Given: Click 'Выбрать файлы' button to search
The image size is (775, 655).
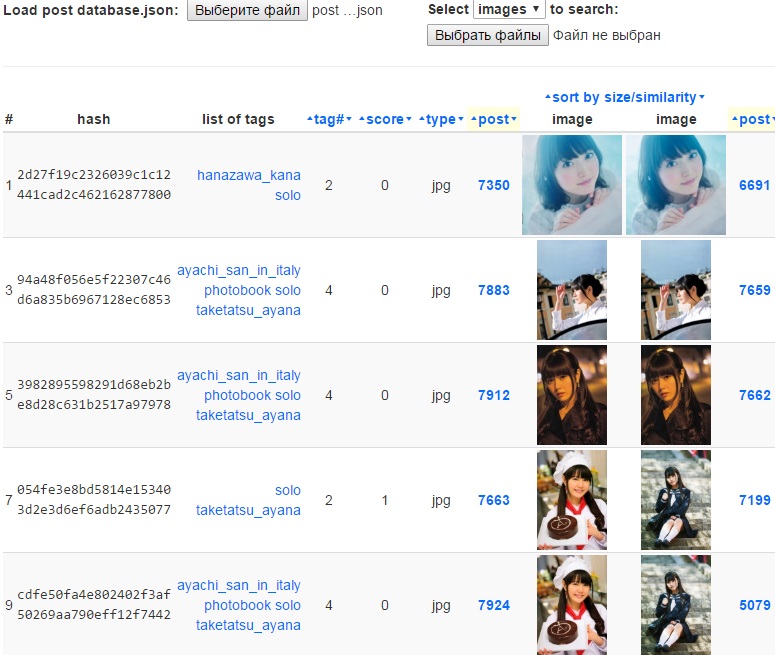Looking at the screenshot, I should click(x=488, y=35).
